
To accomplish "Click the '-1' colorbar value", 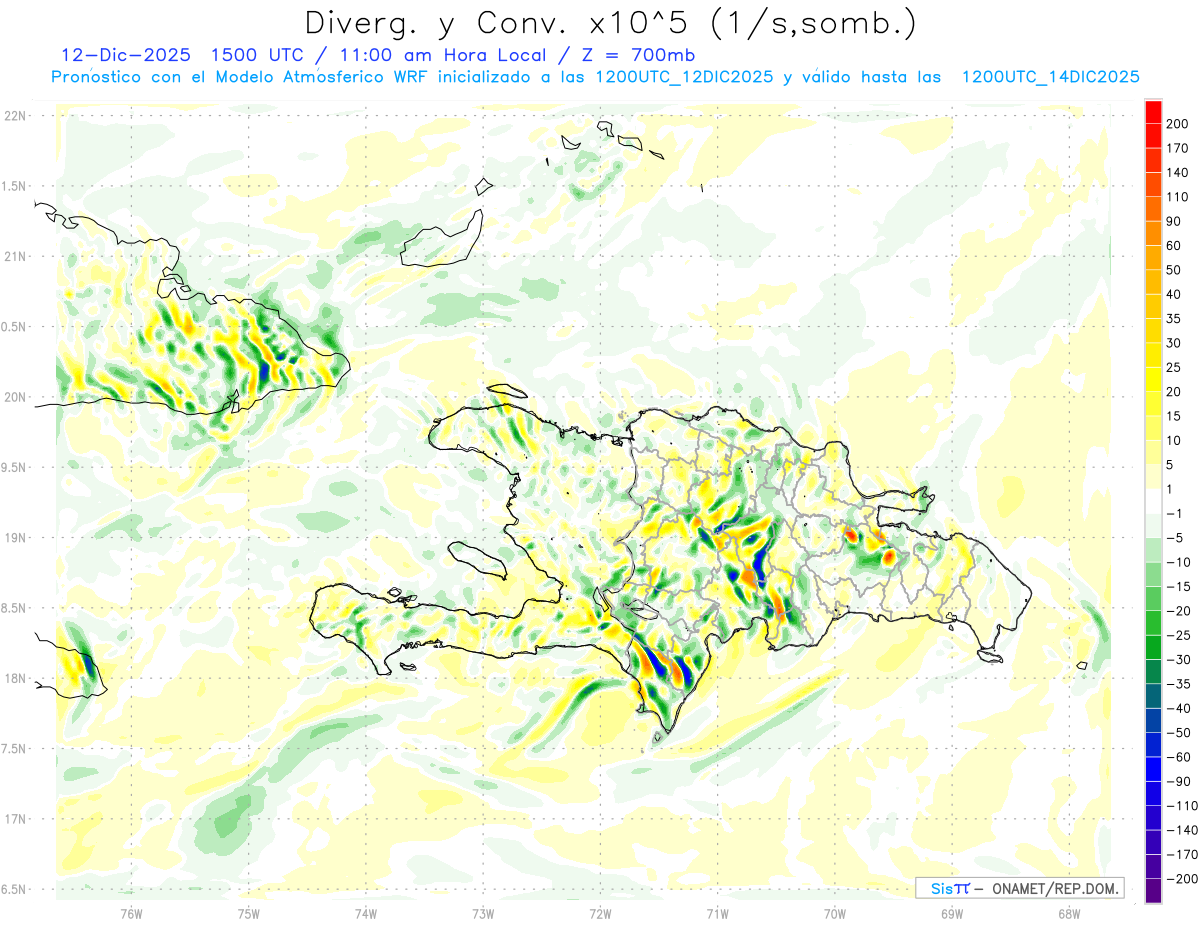I will (1175, 514).
